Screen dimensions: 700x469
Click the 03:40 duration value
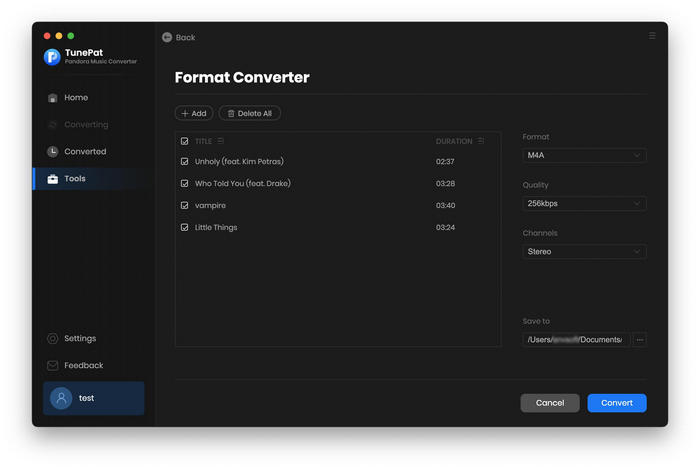pyautogui.click(x=446, y=205)
